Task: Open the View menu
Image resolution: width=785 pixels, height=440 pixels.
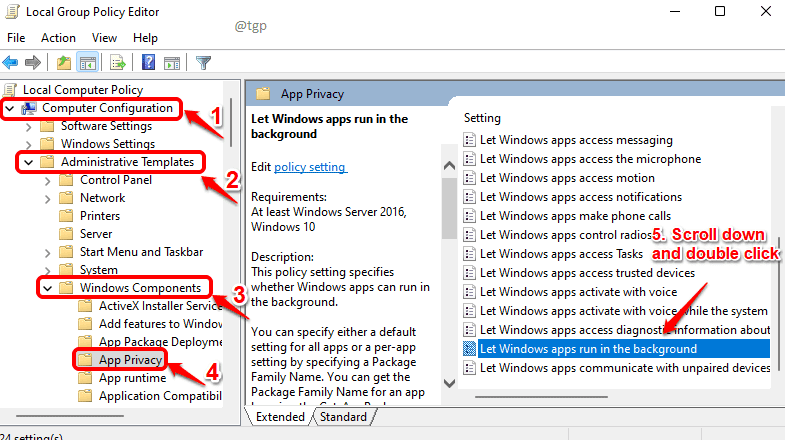Action: click(102, 37)
